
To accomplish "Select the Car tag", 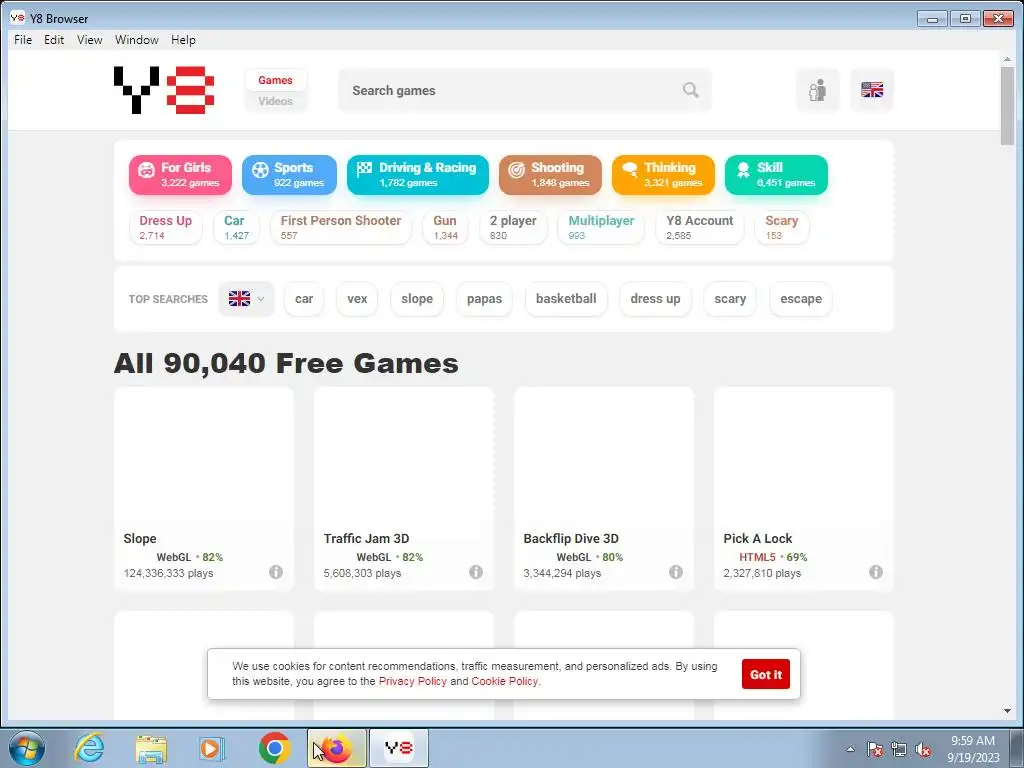I will [x=236, y=227].
